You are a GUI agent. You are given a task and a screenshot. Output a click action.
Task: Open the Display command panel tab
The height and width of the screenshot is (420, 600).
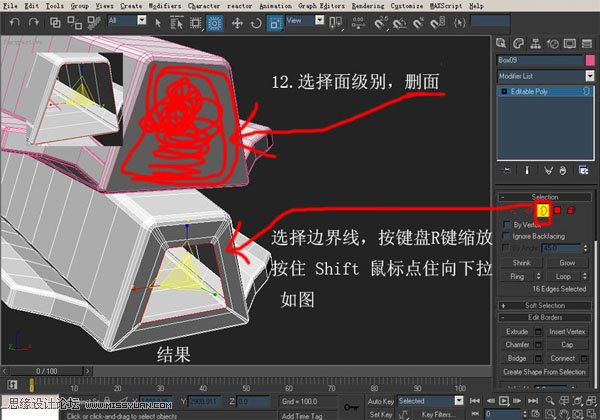pyautogui.click(x=570, y=44)
